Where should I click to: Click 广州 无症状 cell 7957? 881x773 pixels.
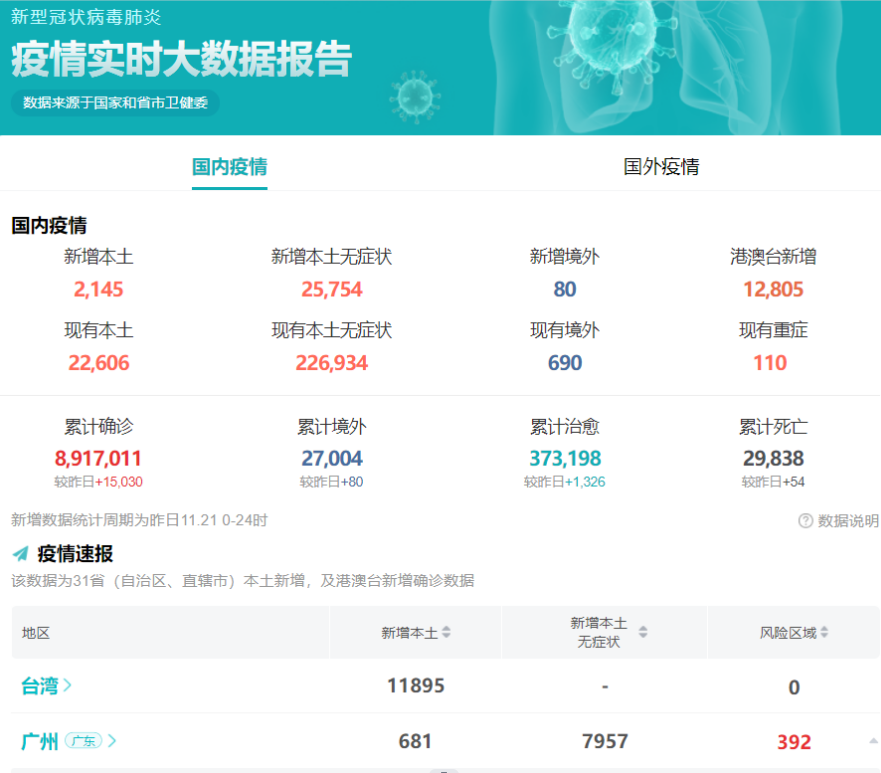tap(605, 742)
